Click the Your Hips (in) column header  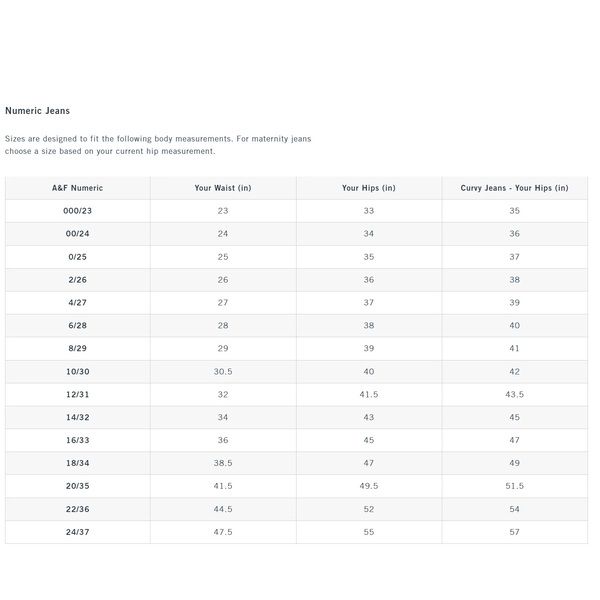point(369,188)
